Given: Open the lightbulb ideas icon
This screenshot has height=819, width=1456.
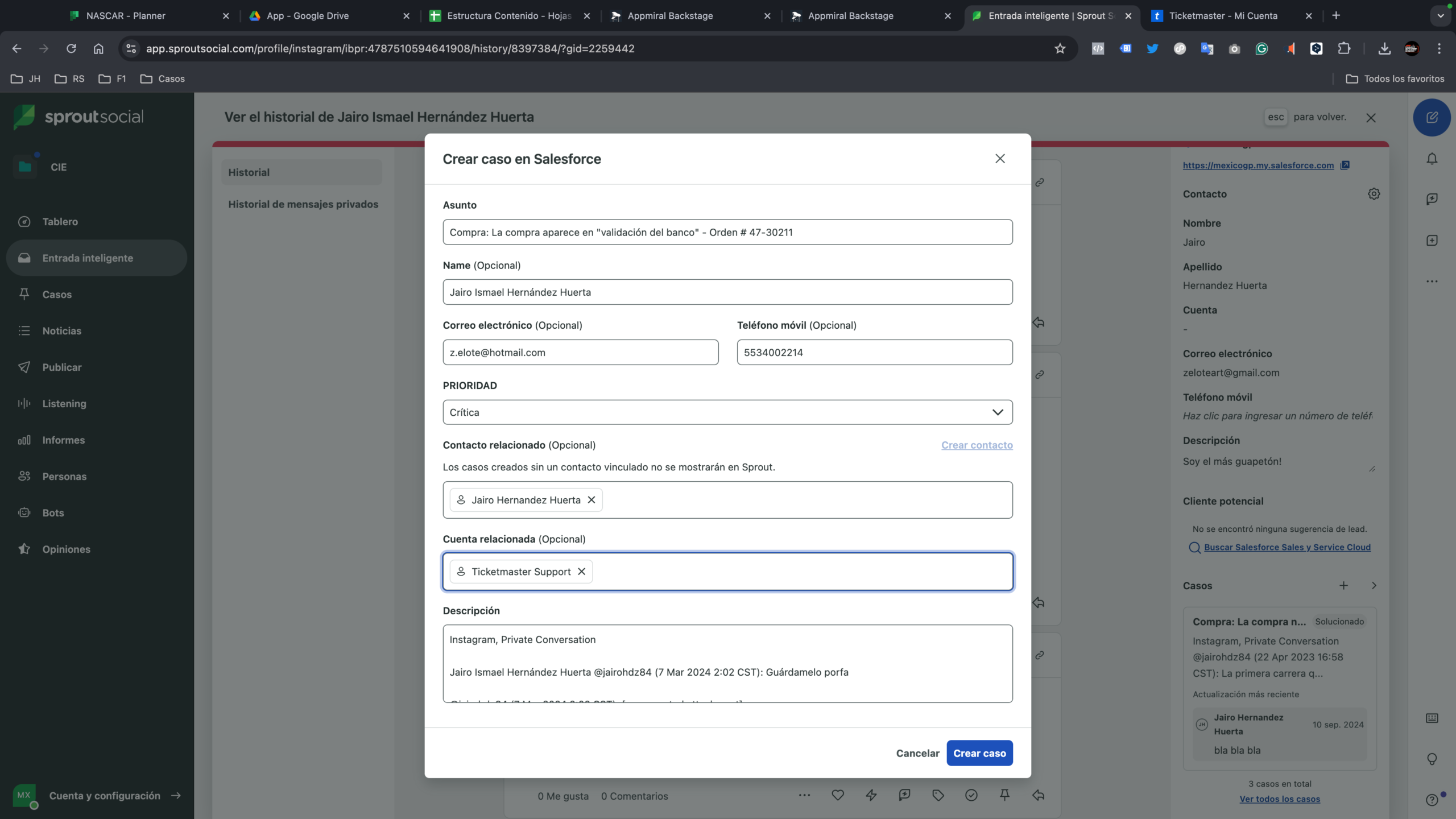Looking at the screenshot, I should click(1432, 759).
